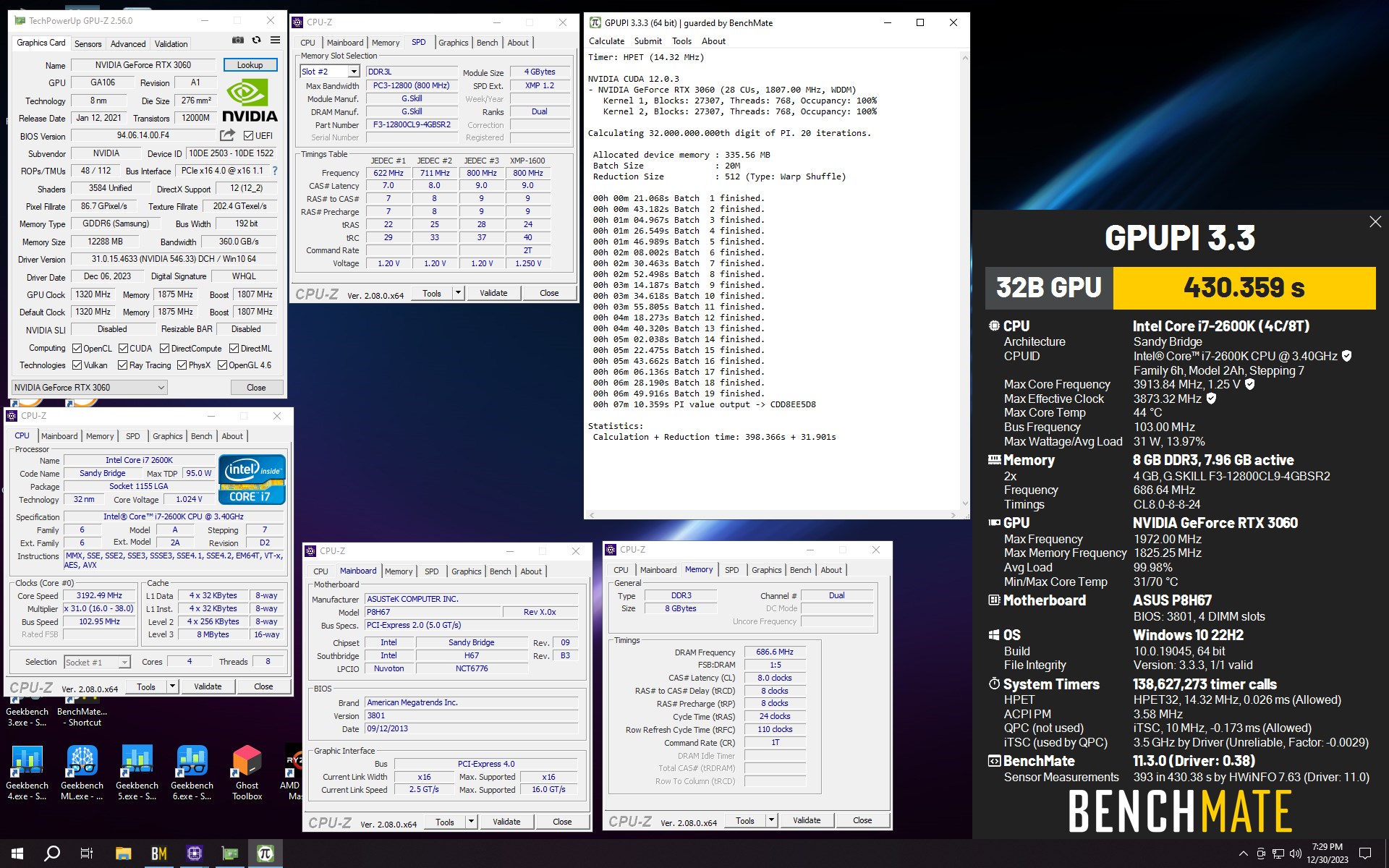Select Geekbench 5.exe desktop shortcut

point(137,772)
